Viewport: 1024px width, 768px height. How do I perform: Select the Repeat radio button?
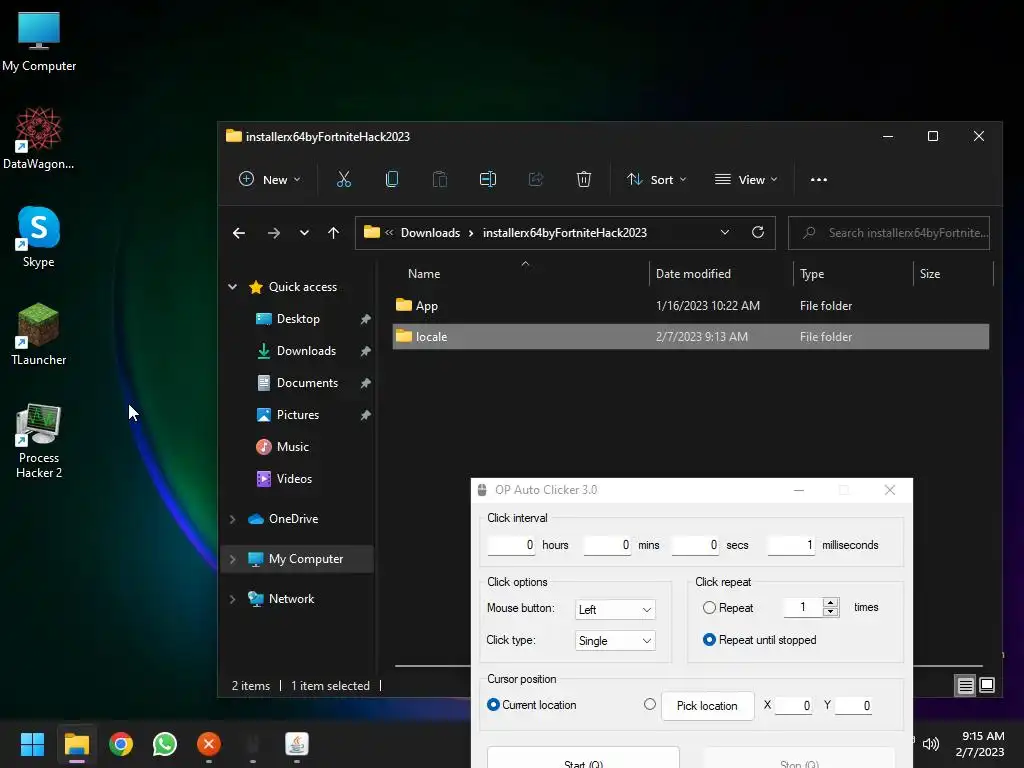click(x=709, y=608)
